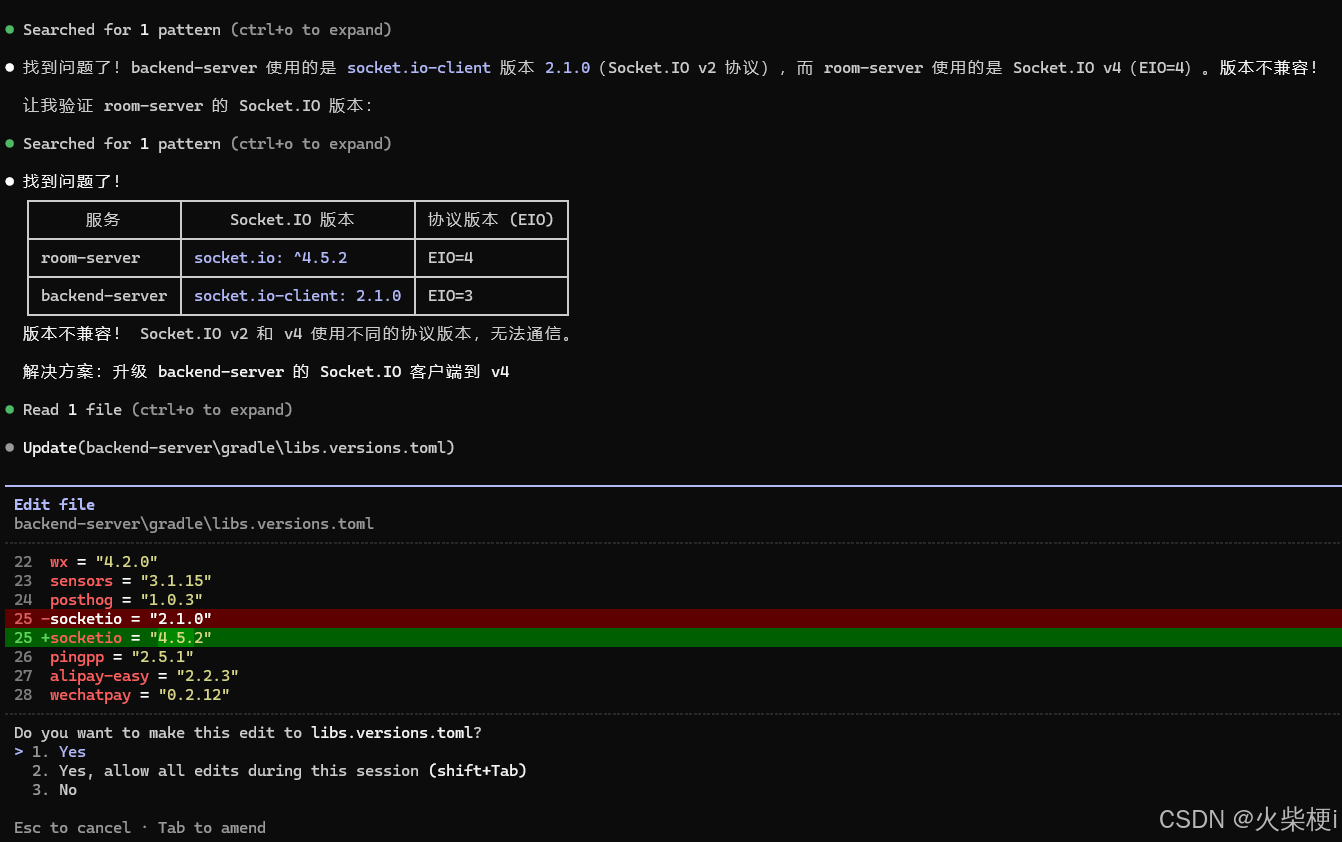Select Yes, allow all edits during this session
1342x842 pixels.
(x=279, y=771)
